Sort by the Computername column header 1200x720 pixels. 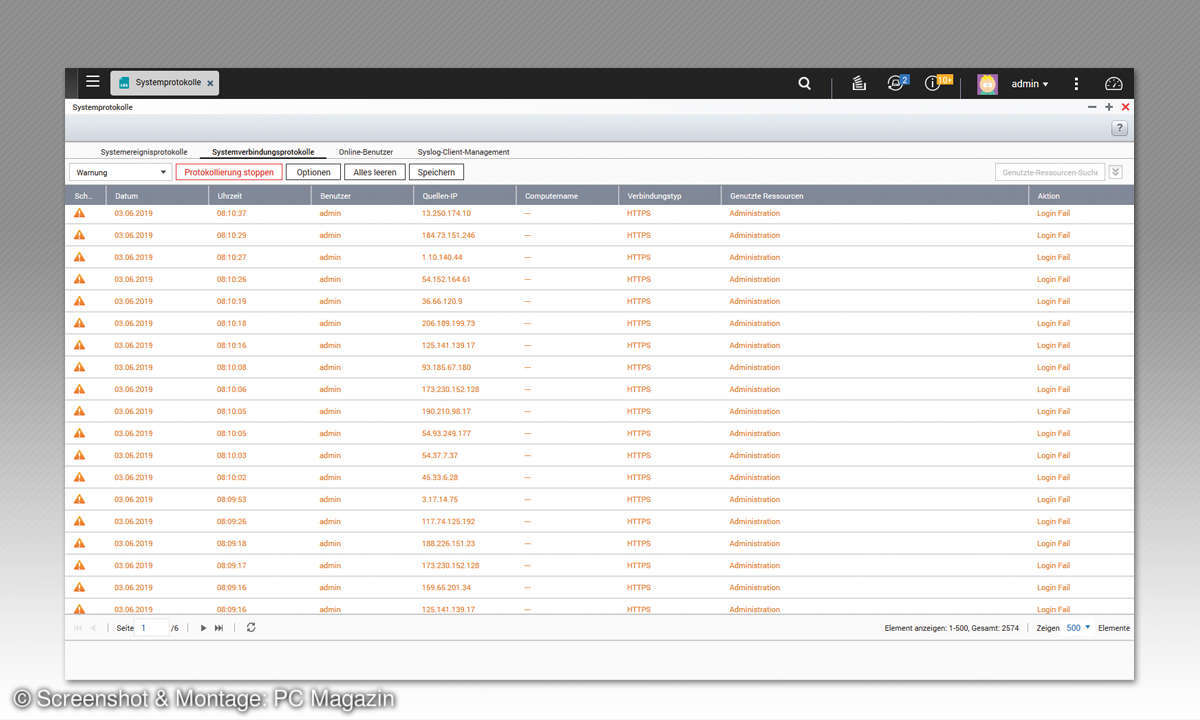pos(567,196)
